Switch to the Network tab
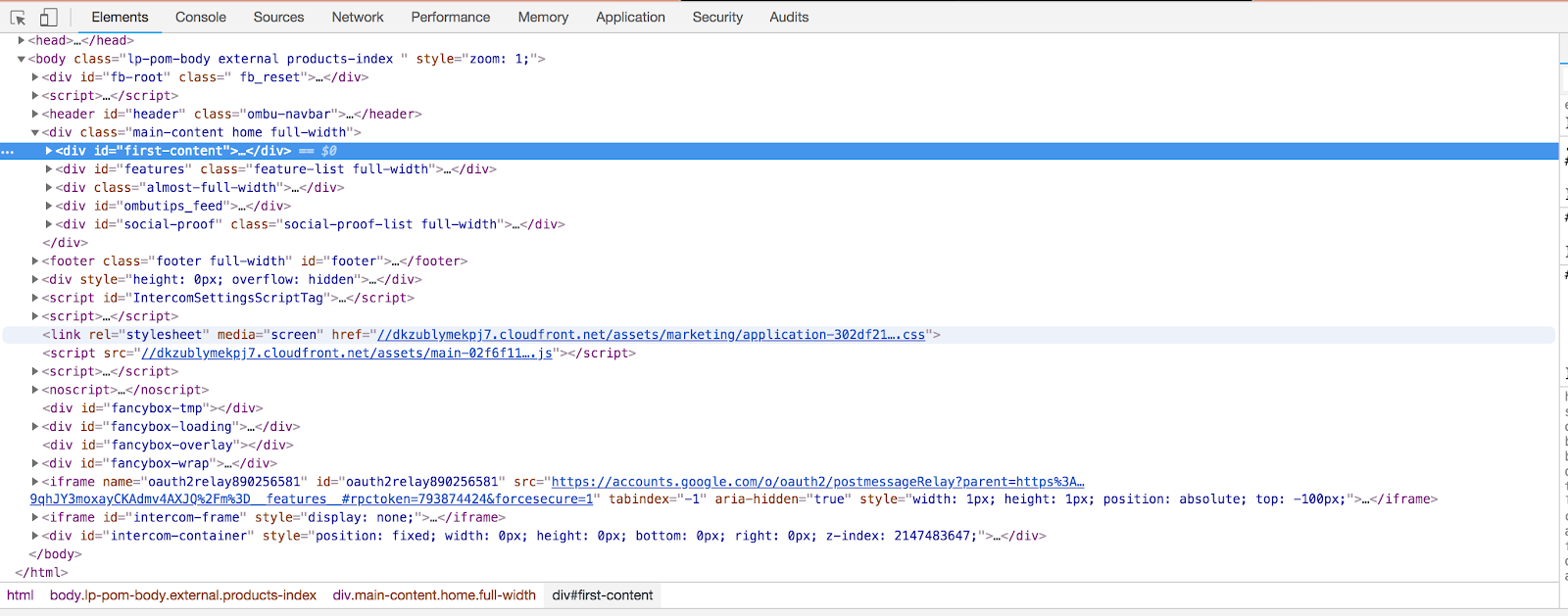Viewport: 1568px width, 616px height. tap(358, 18)
